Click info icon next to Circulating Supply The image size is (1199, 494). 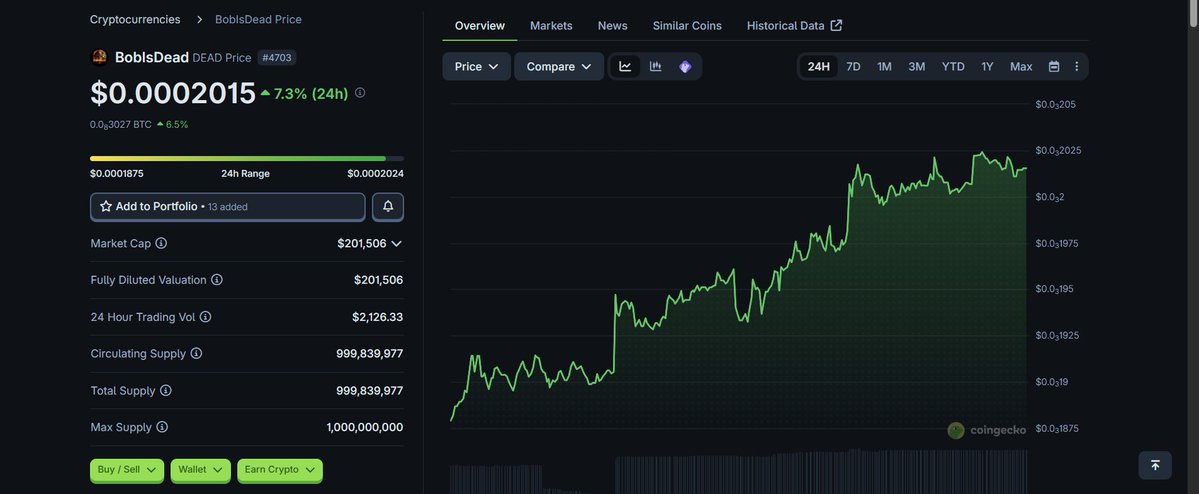pos(196,353)
